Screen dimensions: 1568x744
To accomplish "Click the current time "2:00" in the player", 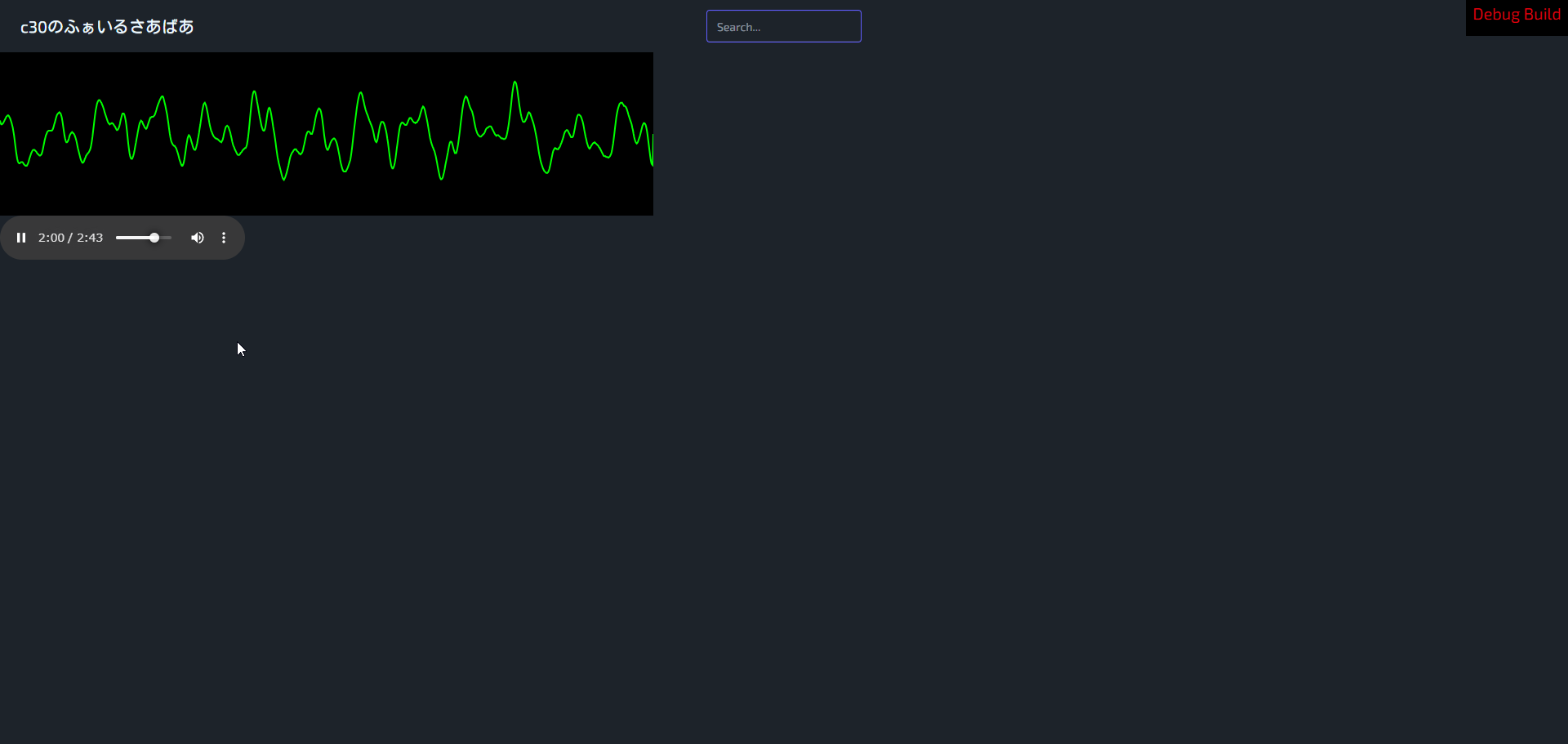I will coord(51,238).
